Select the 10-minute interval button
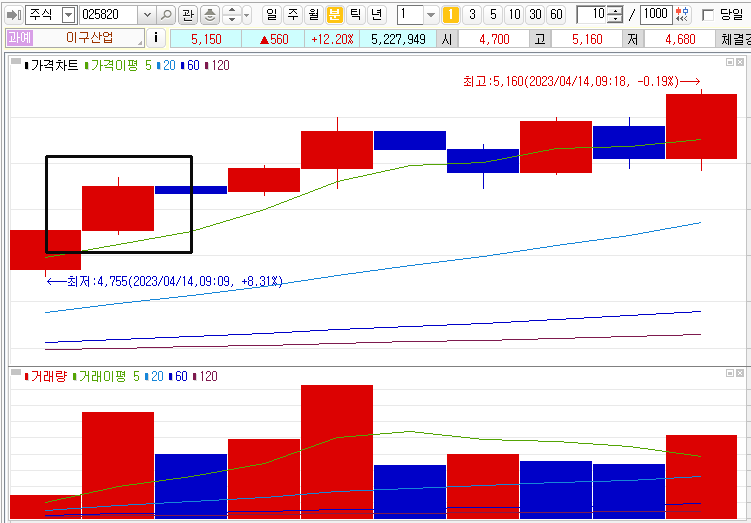 (x=514, y=15)
